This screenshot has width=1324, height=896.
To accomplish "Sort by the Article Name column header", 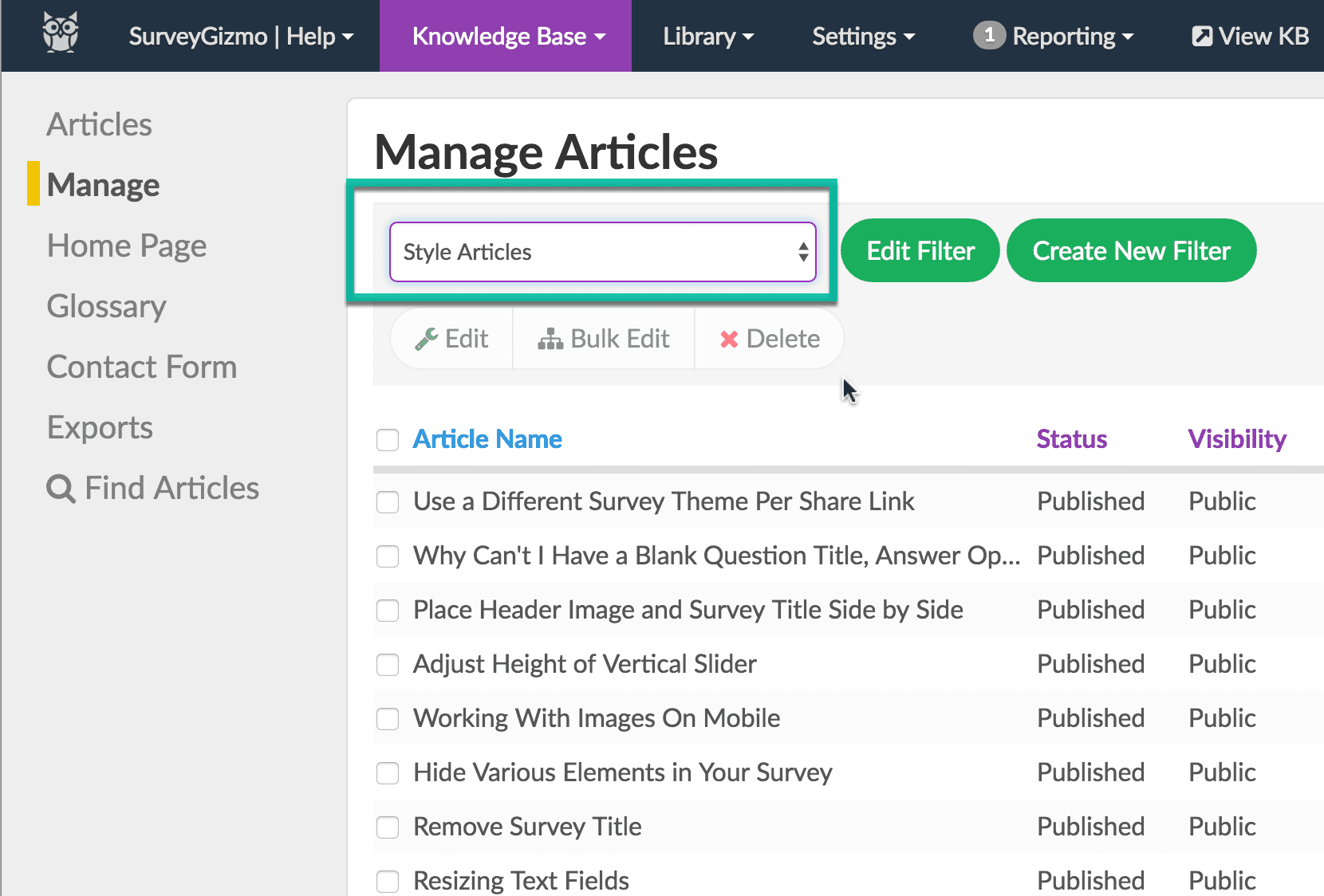I will click(x=487, y=439).
